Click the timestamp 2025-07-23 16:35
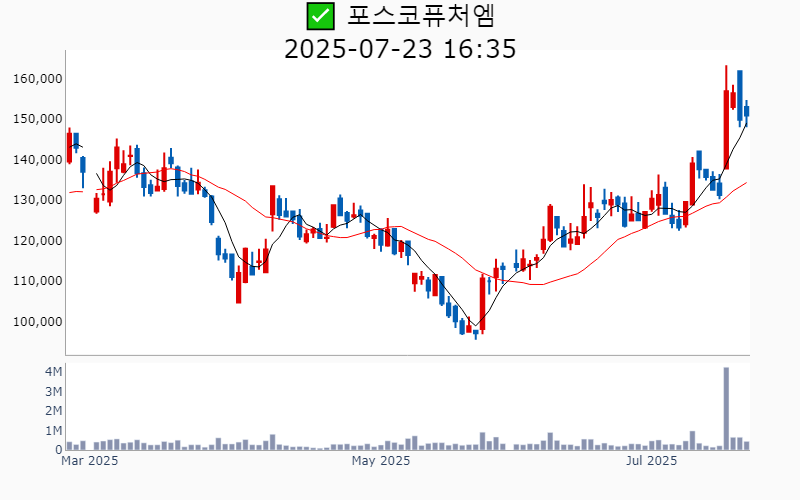This screenshot has height=500, width=800. click(400, 49)
